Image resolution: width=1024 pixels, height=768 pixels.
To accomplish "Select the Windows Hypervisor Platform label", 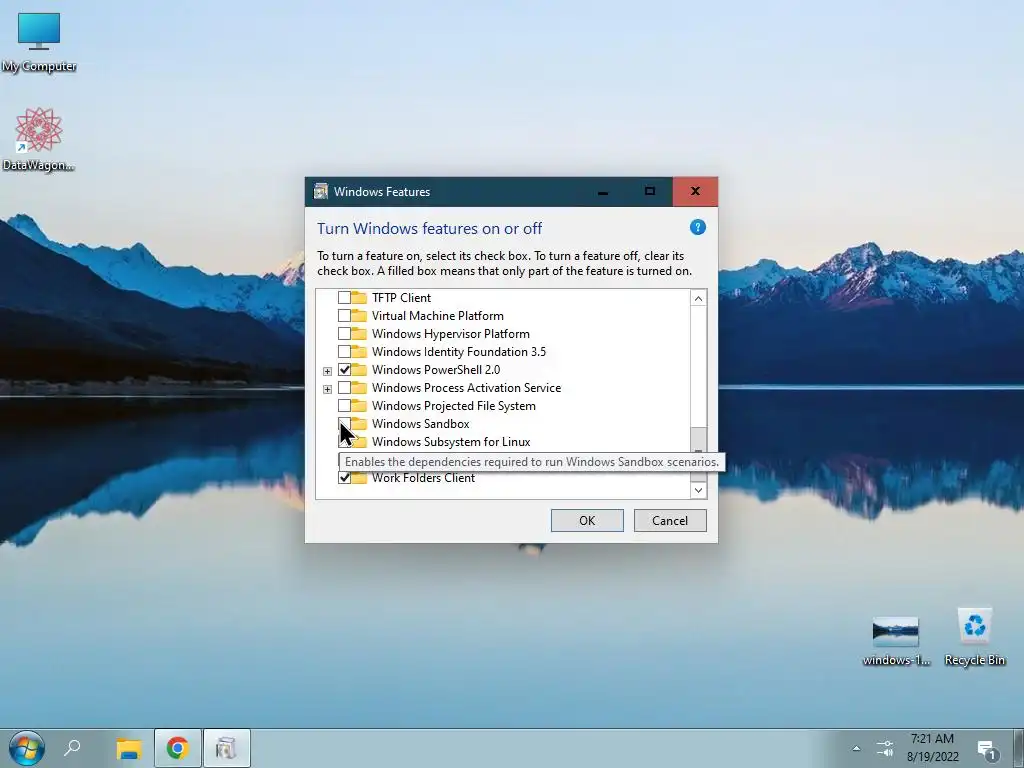I will pos(451,334).
